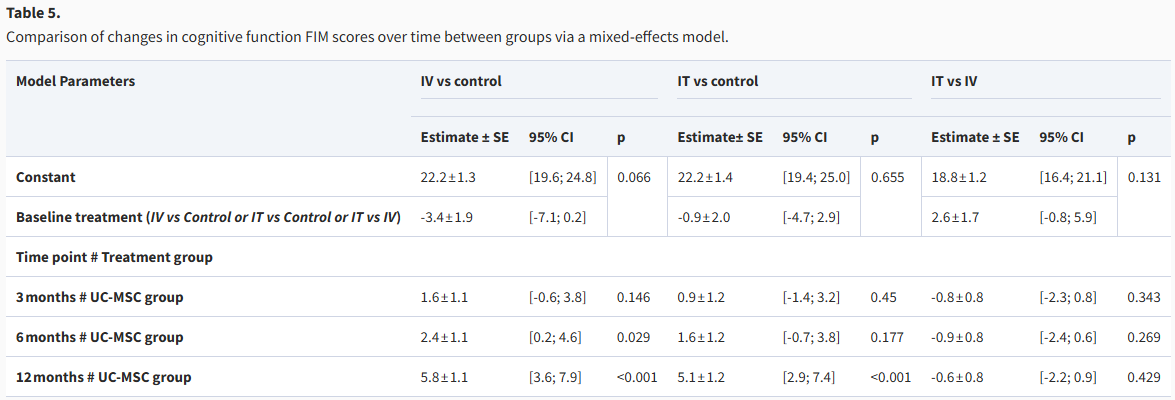Click the 0.066 p-value cell
The image size is (1175, 400).
tap(634, 177)
